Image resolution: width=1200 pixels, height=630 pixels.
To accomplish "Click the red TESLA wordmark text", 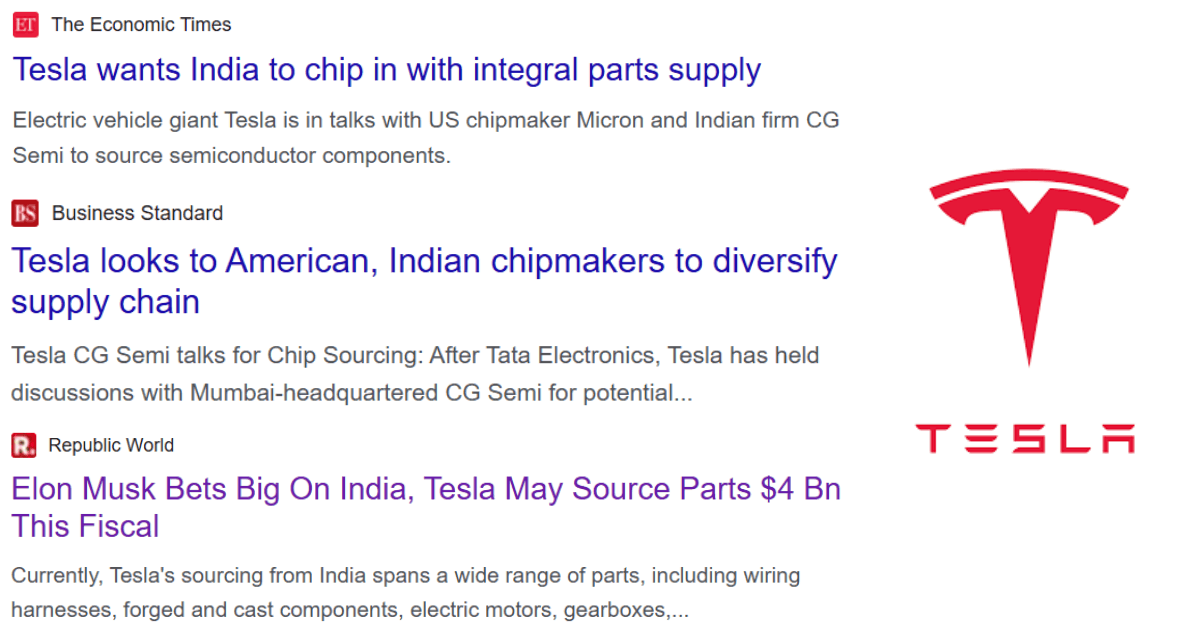I will (x=1025, y=439).
